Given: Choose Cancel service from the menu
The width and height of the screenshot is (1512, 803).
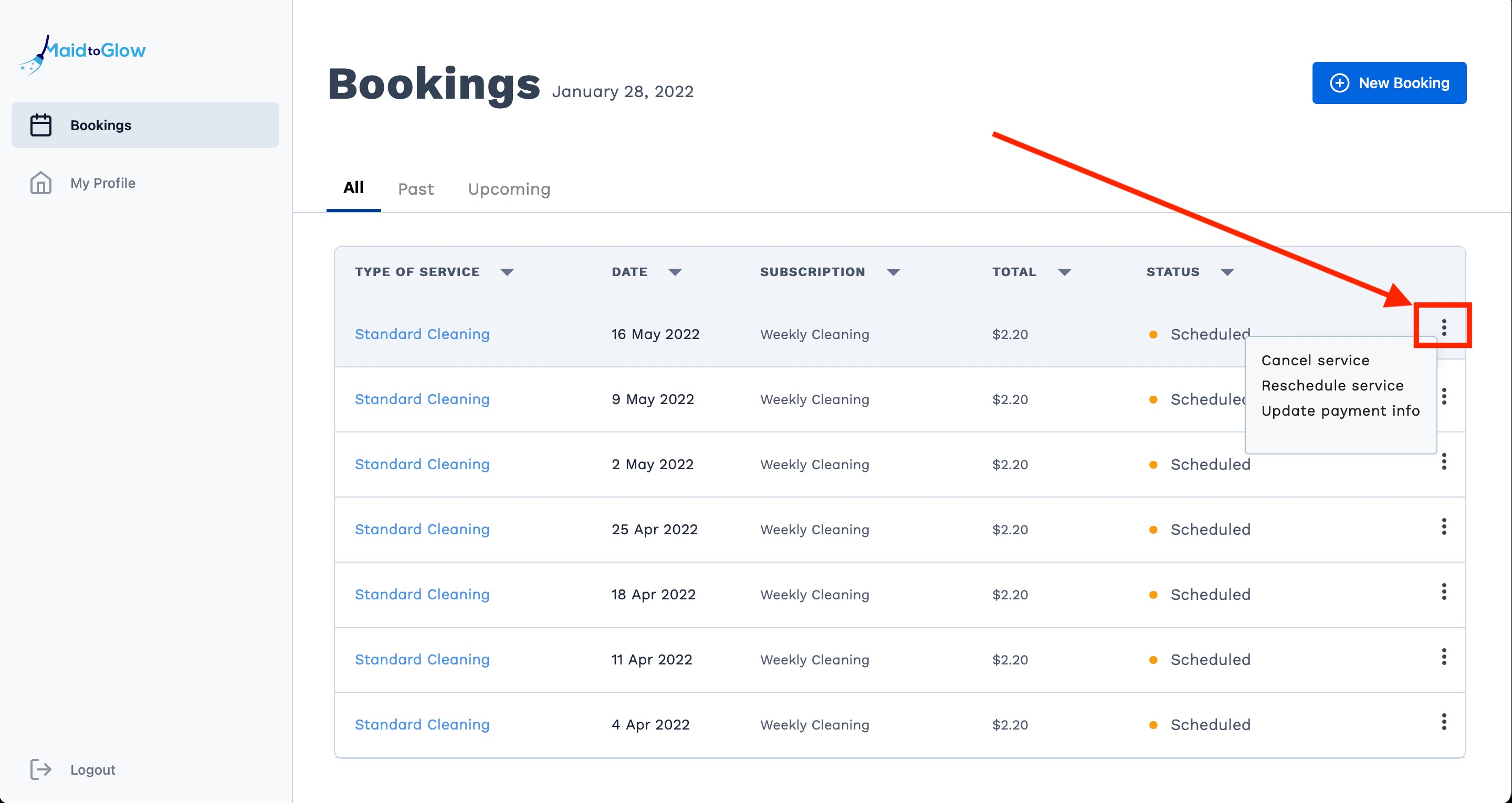Looking at the screenshot, I should coord(1315,361).
